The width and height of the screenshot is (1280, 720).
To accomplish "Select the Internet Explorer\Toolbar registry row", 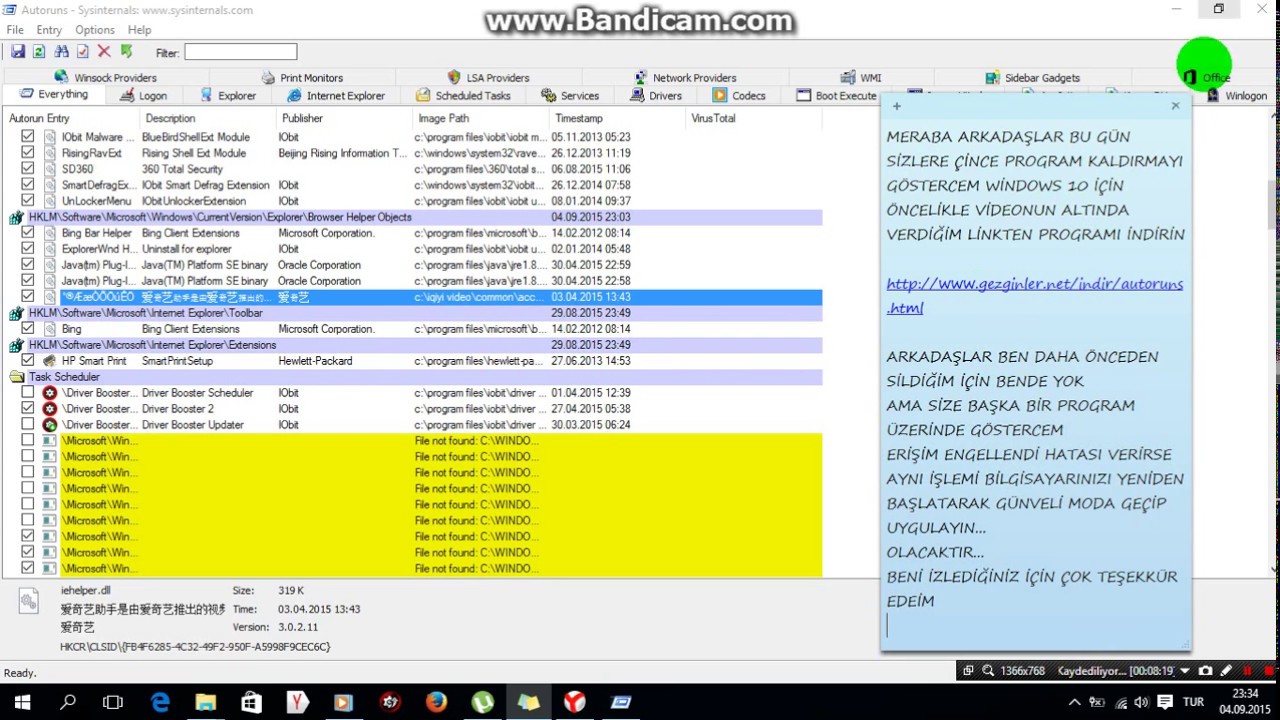I will 413,313.
